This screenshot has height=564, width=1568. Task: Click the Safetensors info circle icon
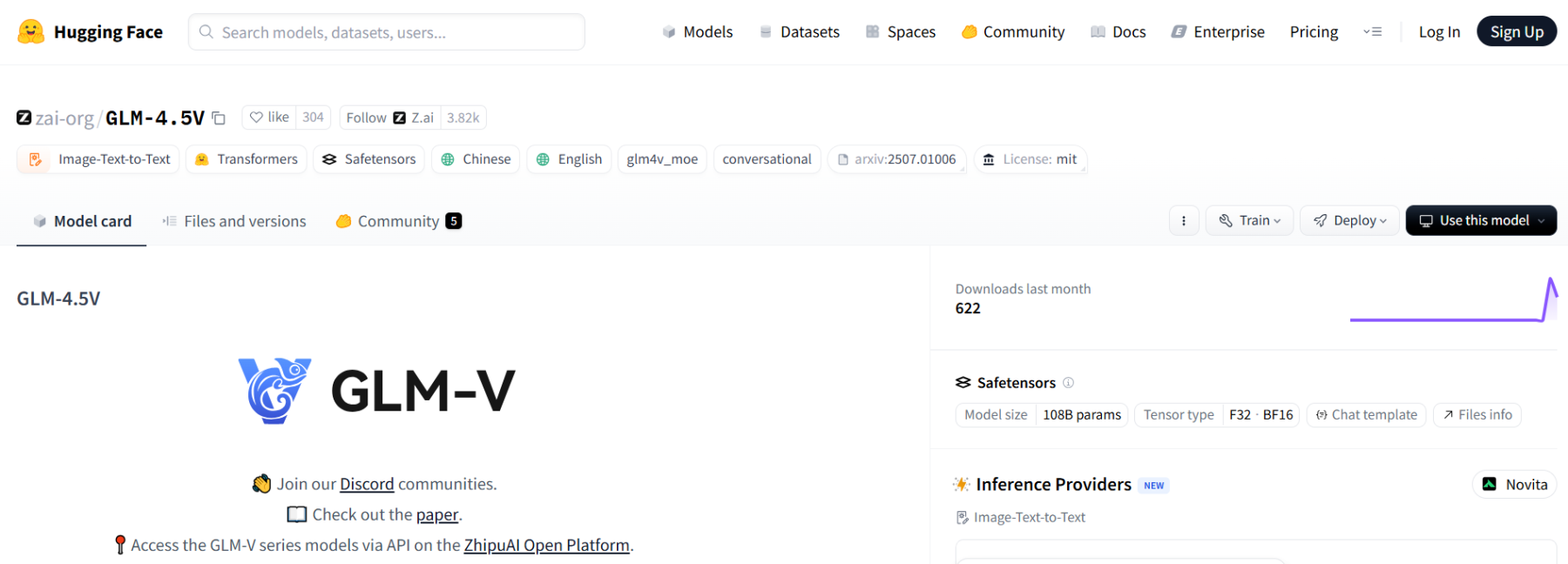point(1069,383)
